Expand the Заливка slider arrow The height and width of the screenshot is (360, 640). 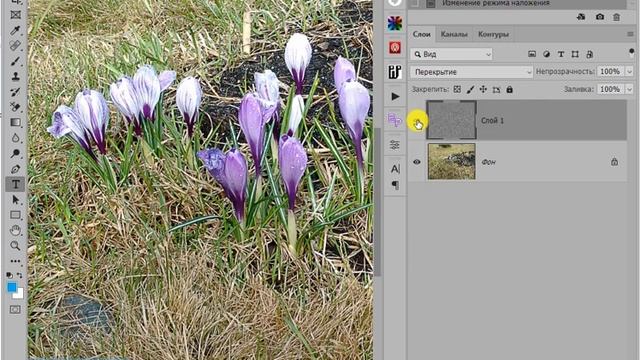tap(629, 89)
